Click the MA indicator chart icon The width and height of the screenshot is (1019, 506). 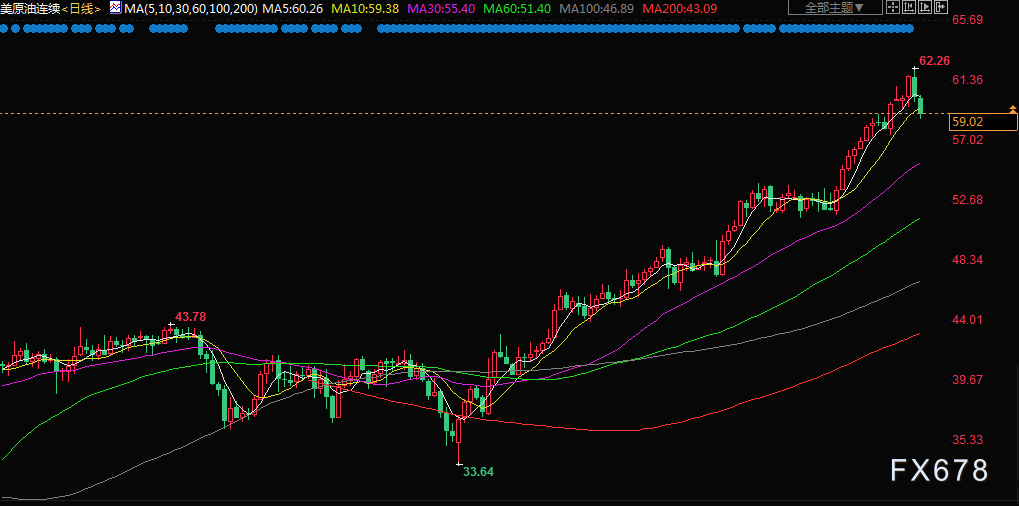pyautogui.click(x=115, y=8)
